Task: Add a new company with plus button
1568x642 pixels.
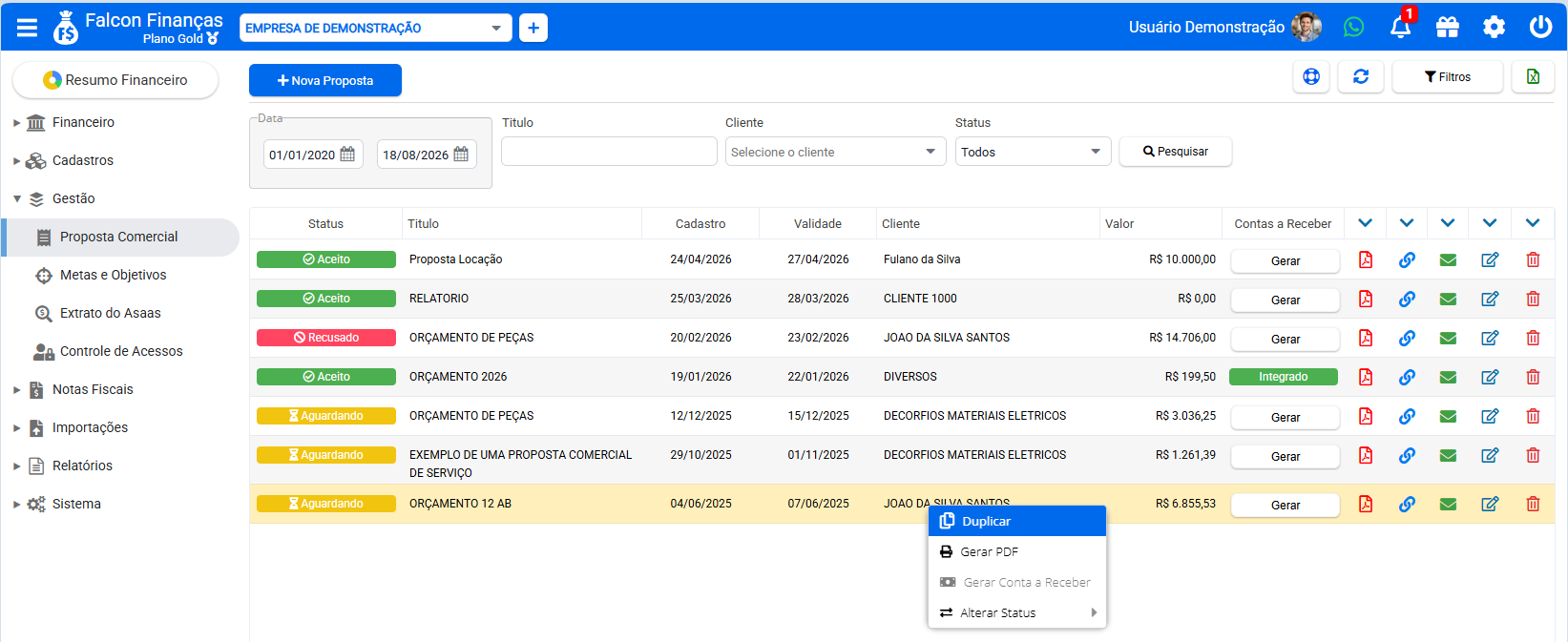Action: tap(533, 28)
